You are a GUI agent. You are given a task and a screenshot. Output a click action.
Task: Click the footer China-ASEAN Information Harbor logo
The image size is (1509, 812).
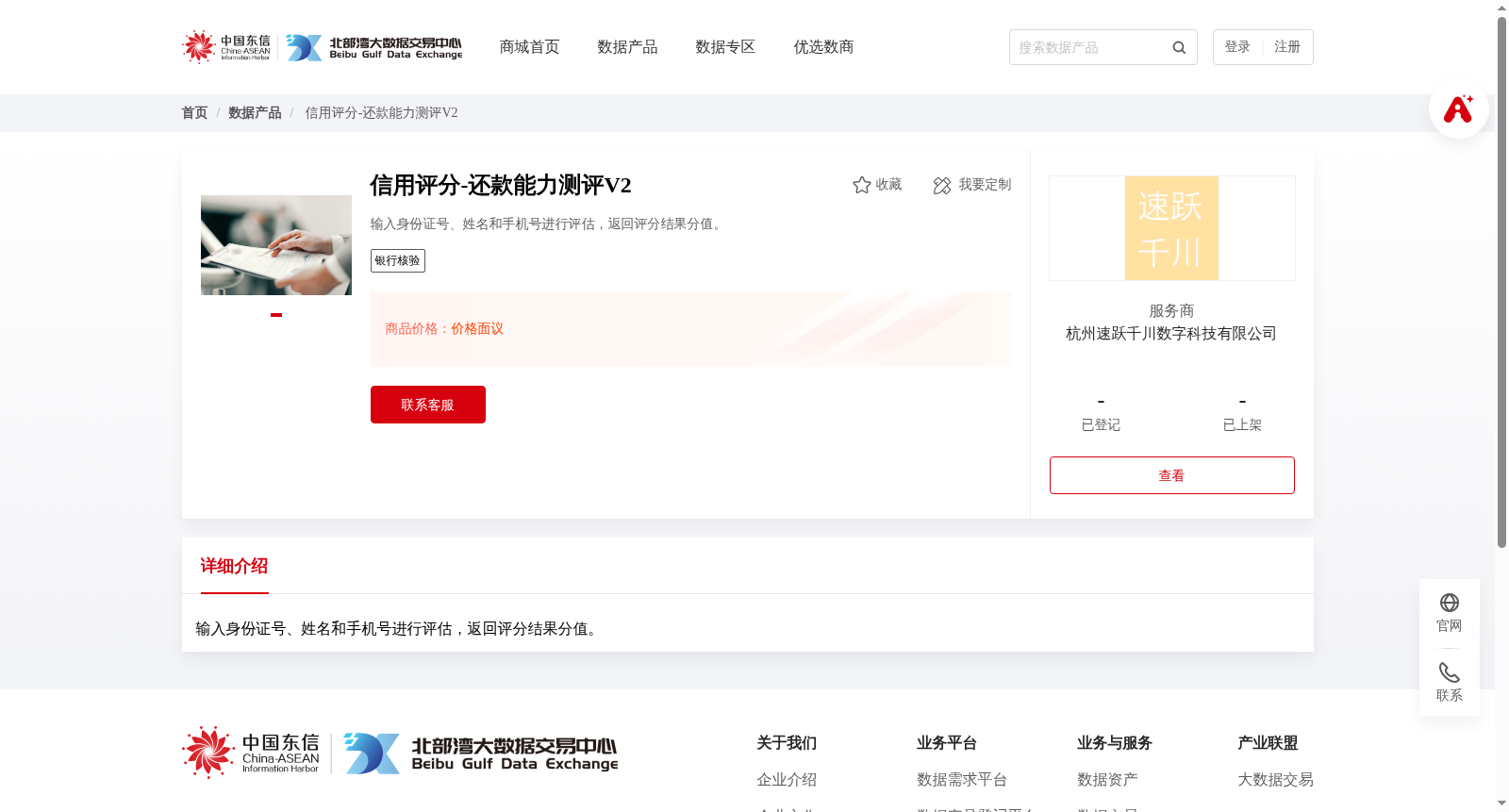252,753
